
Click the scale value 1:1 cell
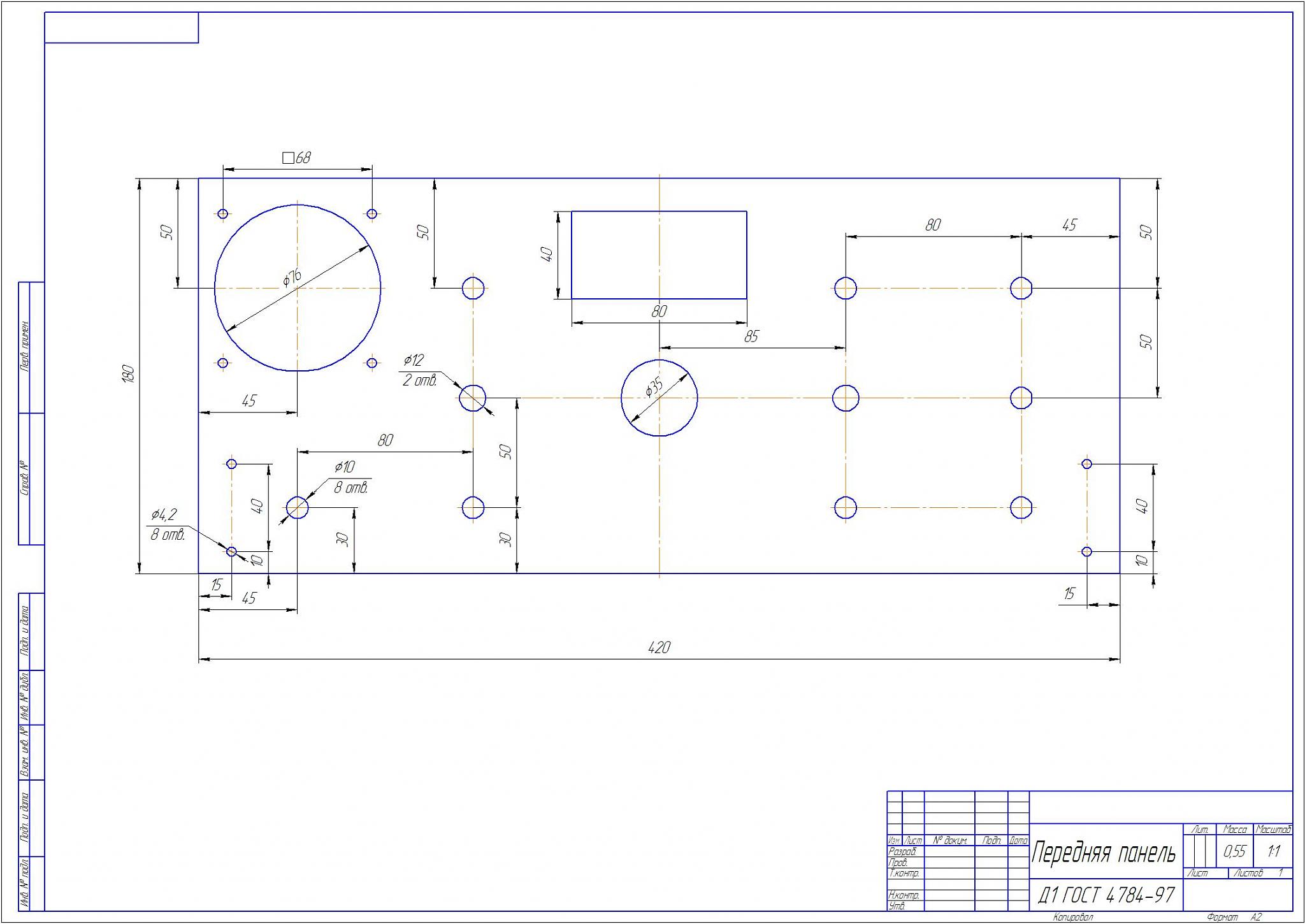point(1274,851)
